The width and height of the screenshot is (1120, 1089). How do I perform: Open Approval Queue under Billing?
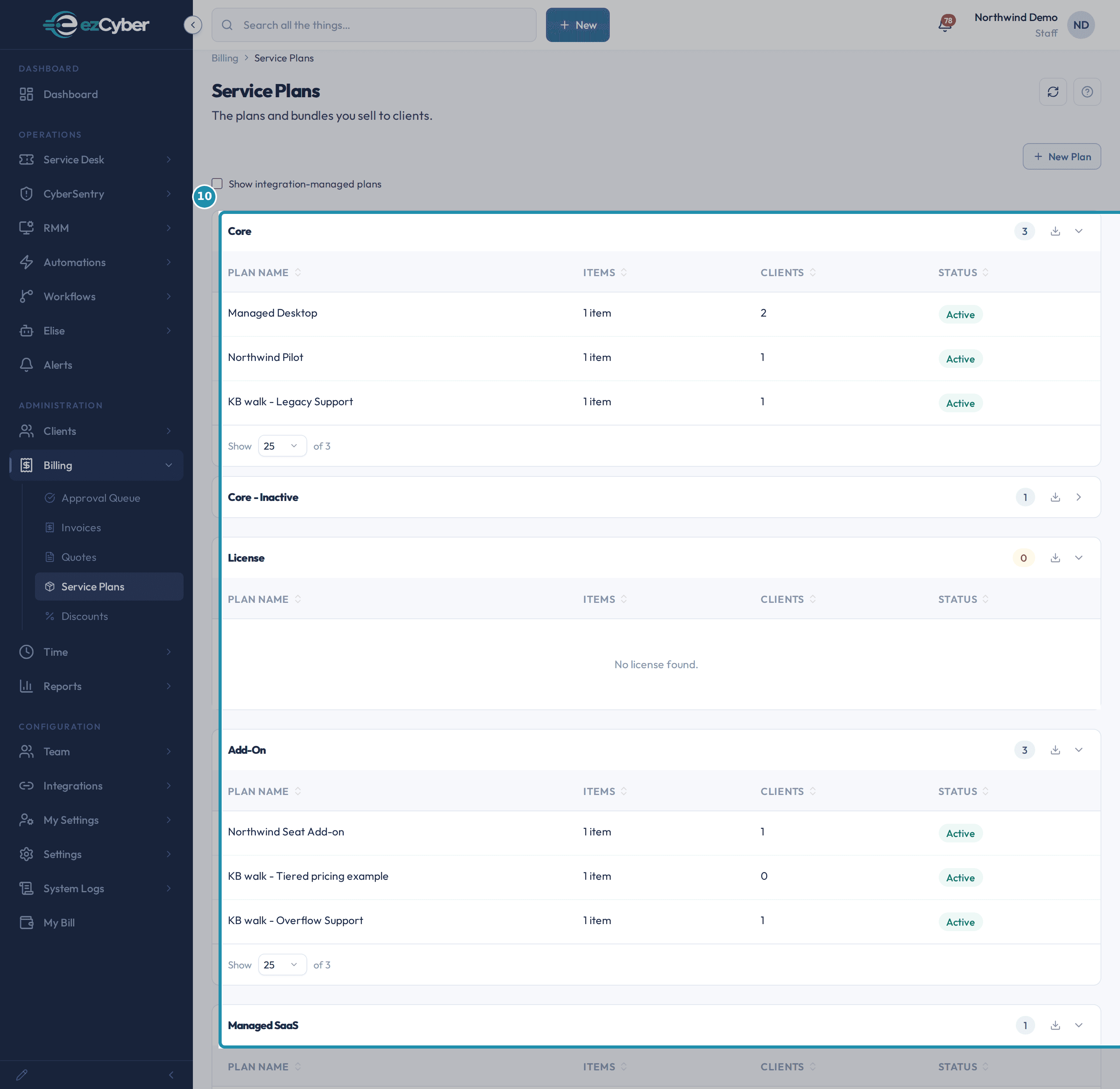tap(108, 498)
